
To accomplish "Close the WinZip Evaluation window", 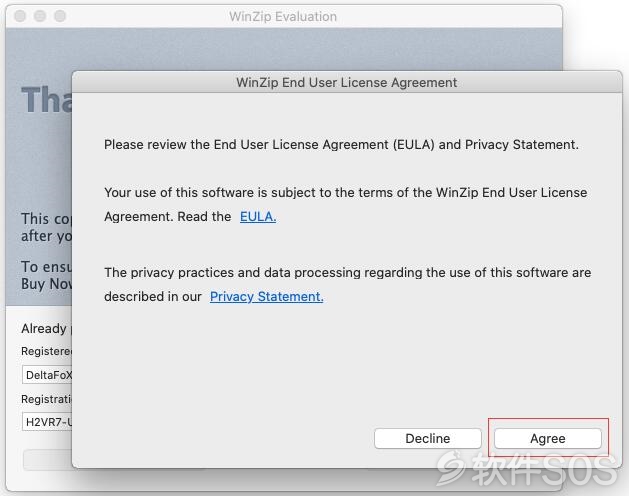I will tap(20, 16).
